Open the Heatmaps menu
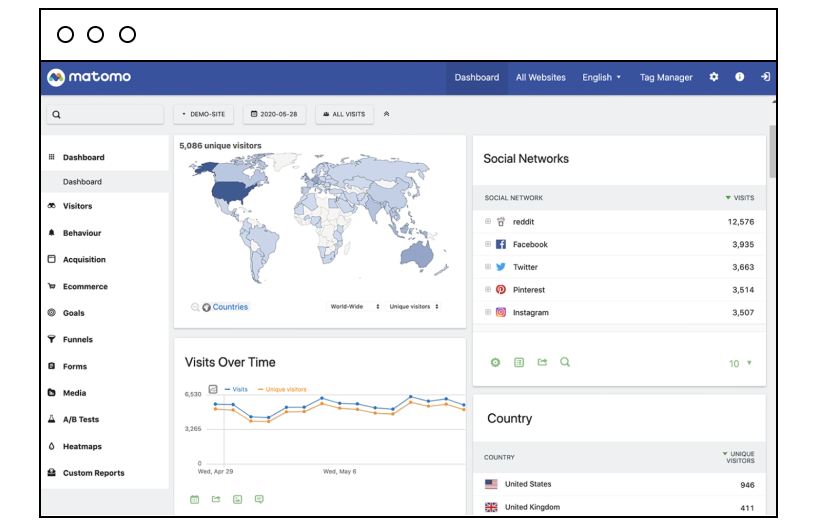The width and height of the screenshot is (818, 526). [82, 446]
